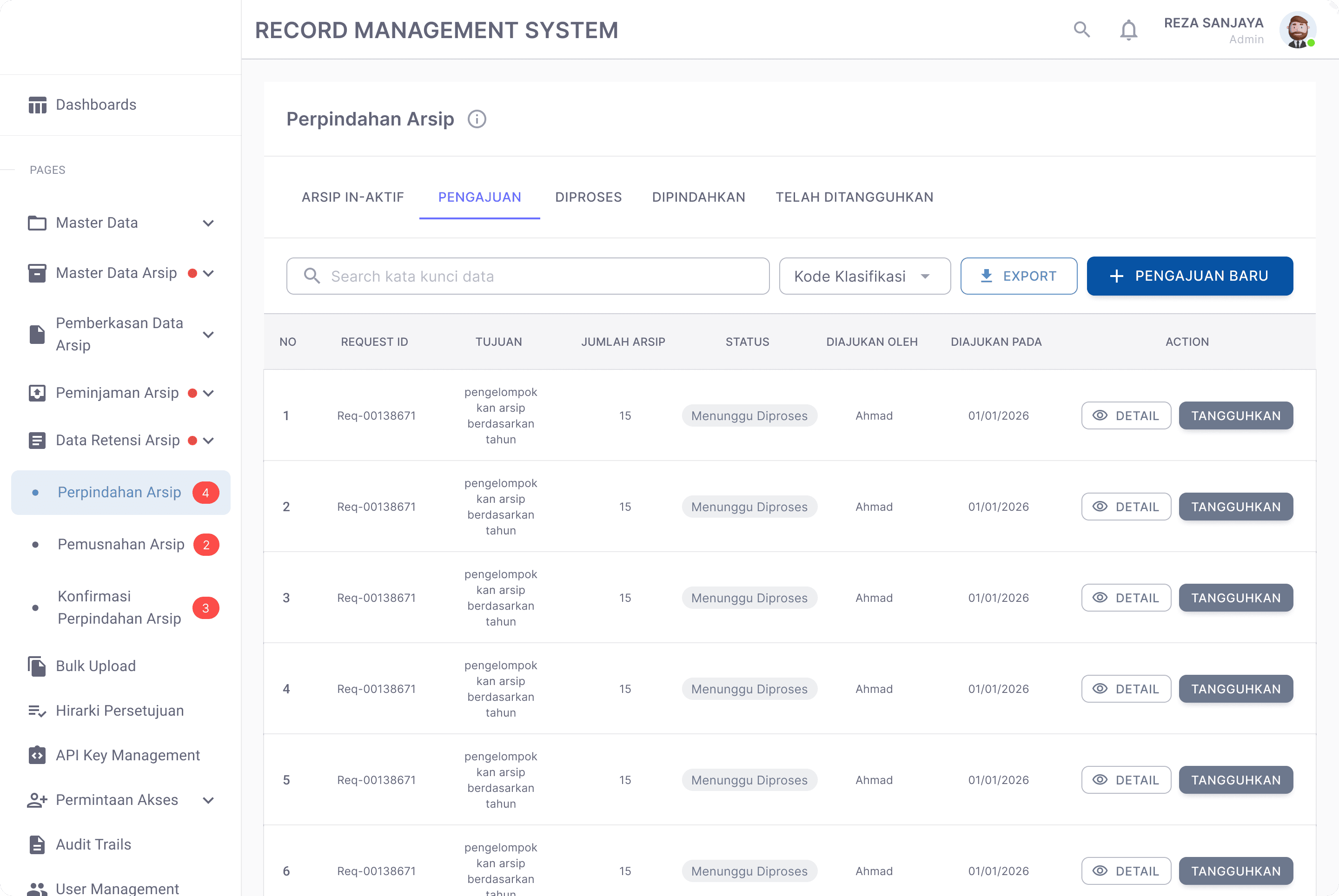Click Menunggu Diproses status in row 5
The image size is (1339, 896).
[x=749, y=780]
